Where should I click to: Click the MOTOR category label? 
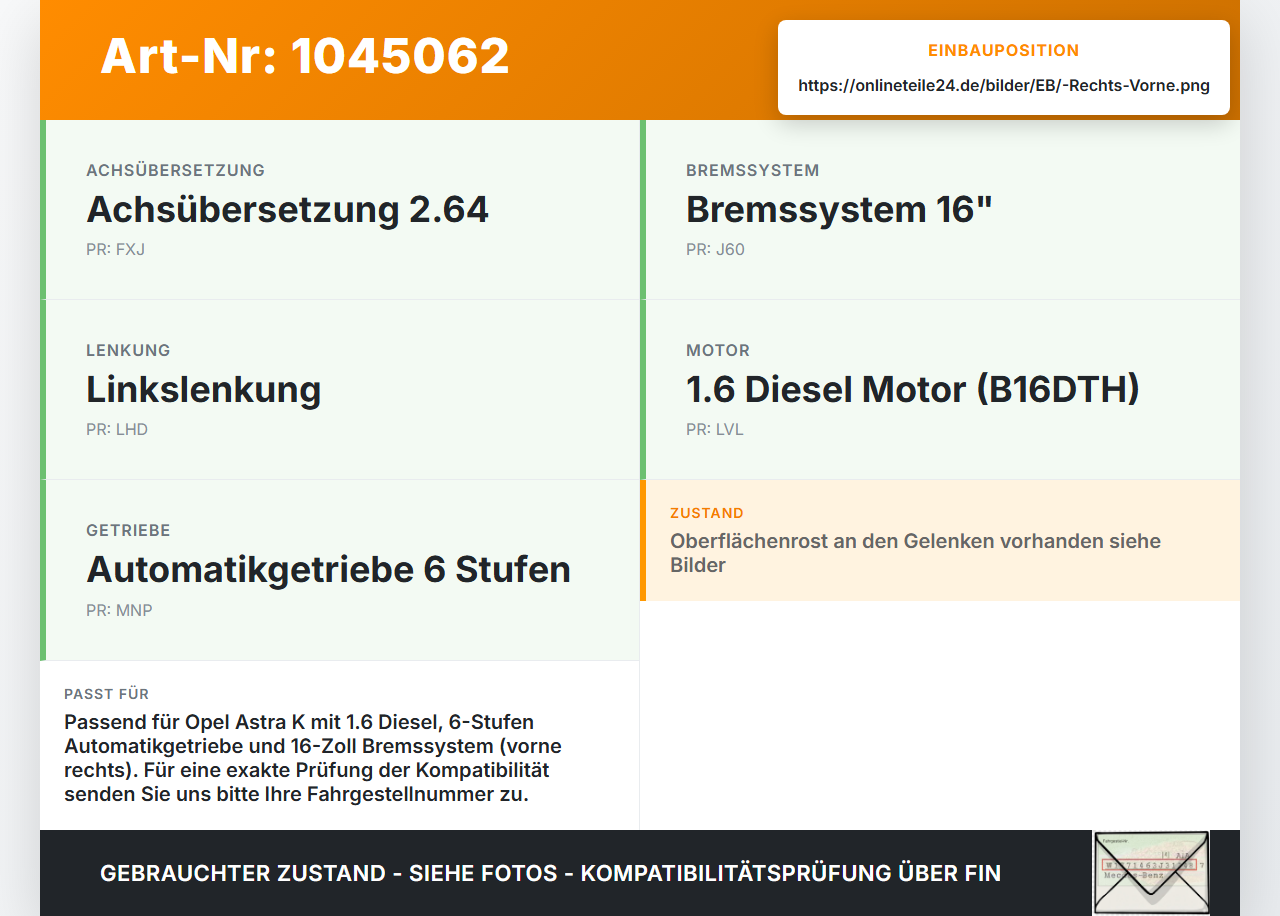click(718, 350)
